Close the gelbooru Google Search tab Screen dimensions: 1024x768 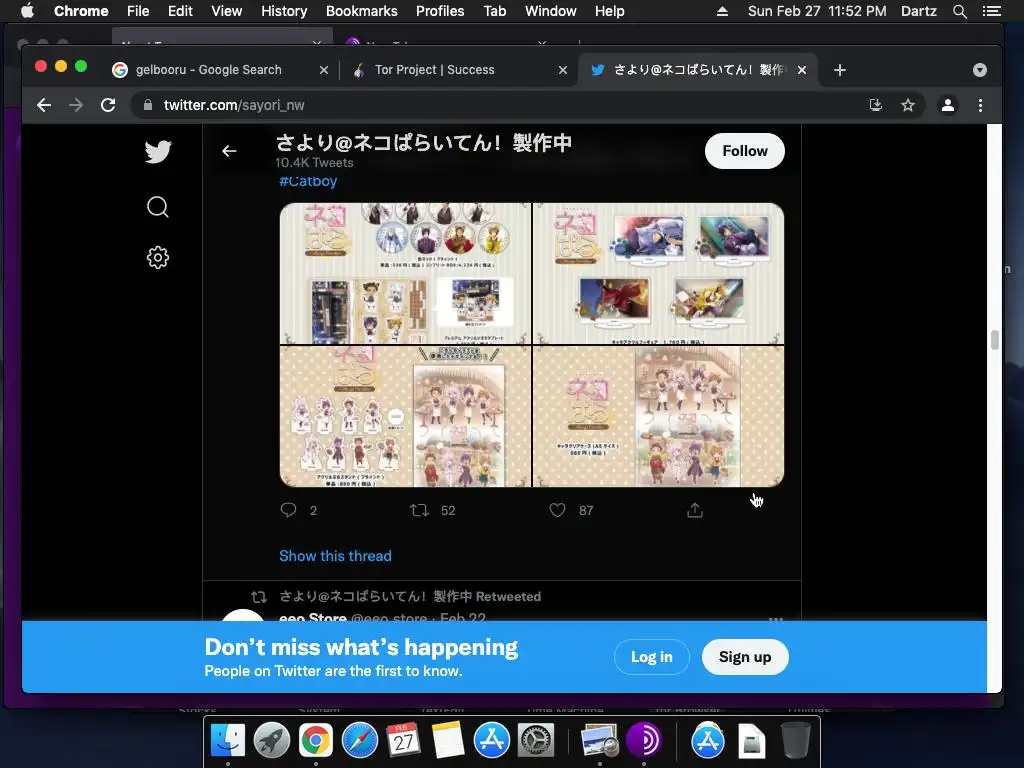[324, 70]
